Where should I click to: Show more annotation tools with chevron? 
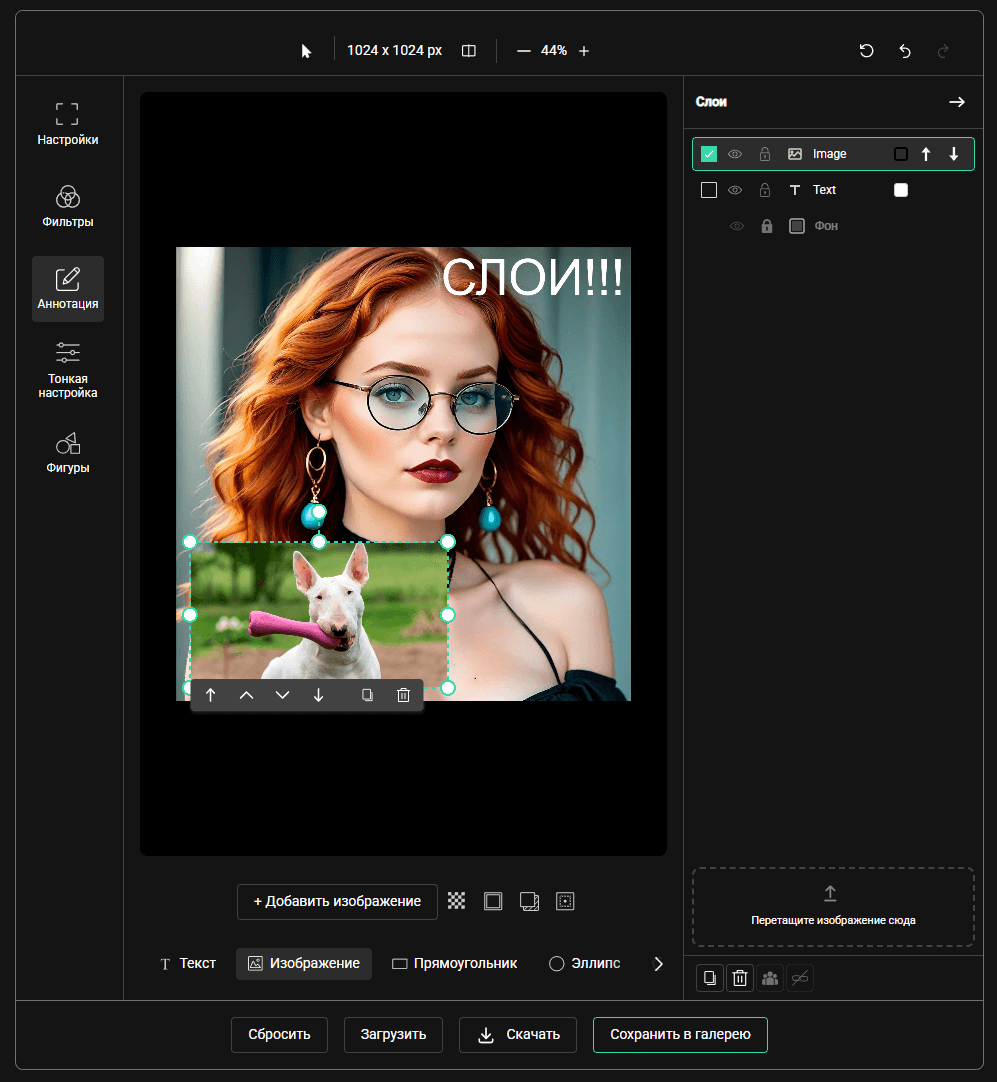[x=658, y=964]
